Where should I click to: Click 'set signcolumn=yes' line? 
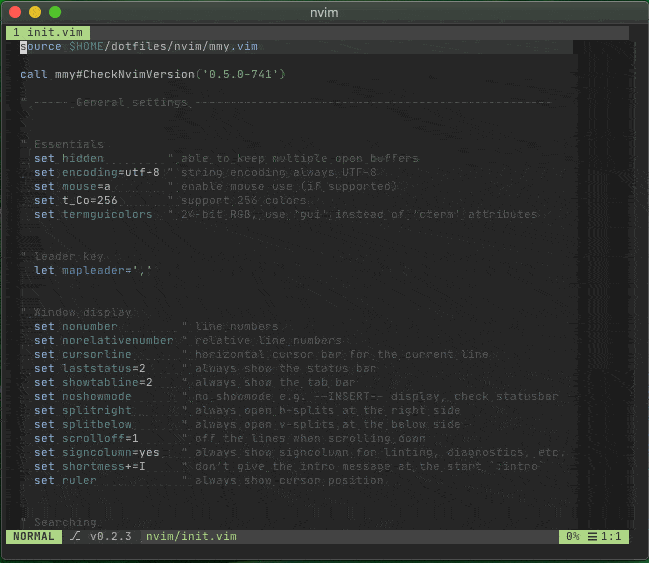[x=300, y=453]
